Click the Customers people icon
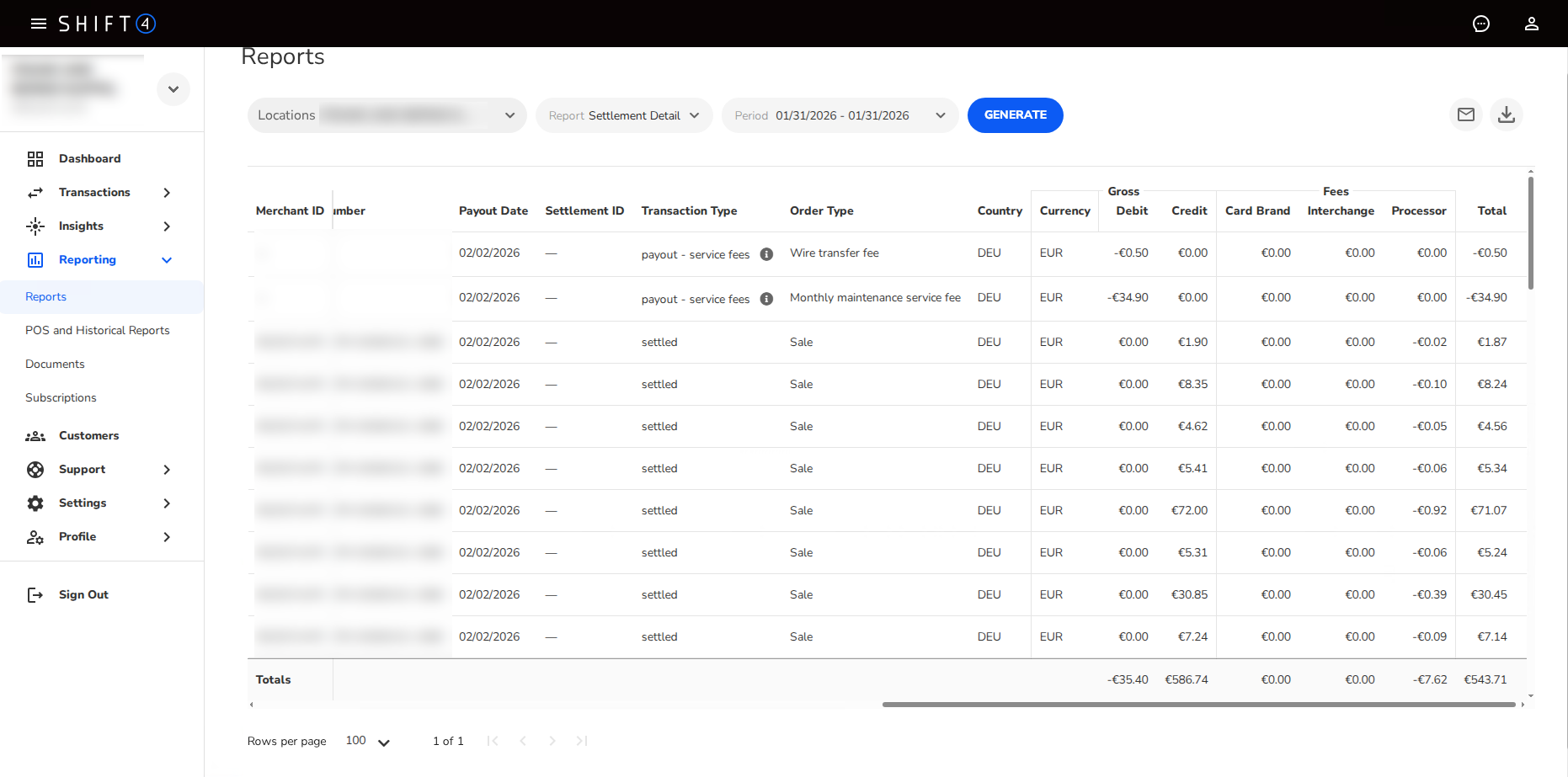Screen dimensions: 1568x777 tap(35, 436)
